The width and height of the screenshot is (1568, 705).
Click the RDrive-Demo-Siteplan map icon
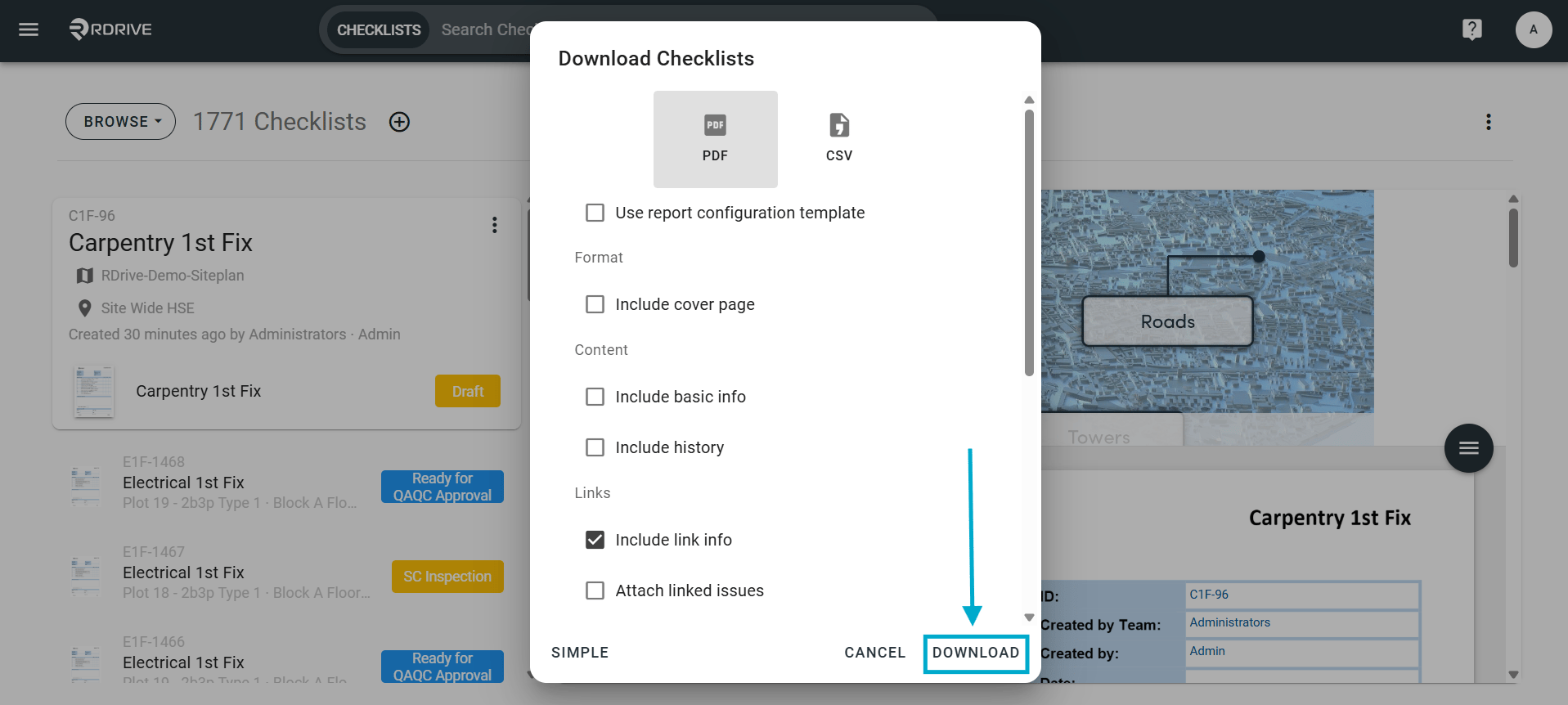click(84, 276)
